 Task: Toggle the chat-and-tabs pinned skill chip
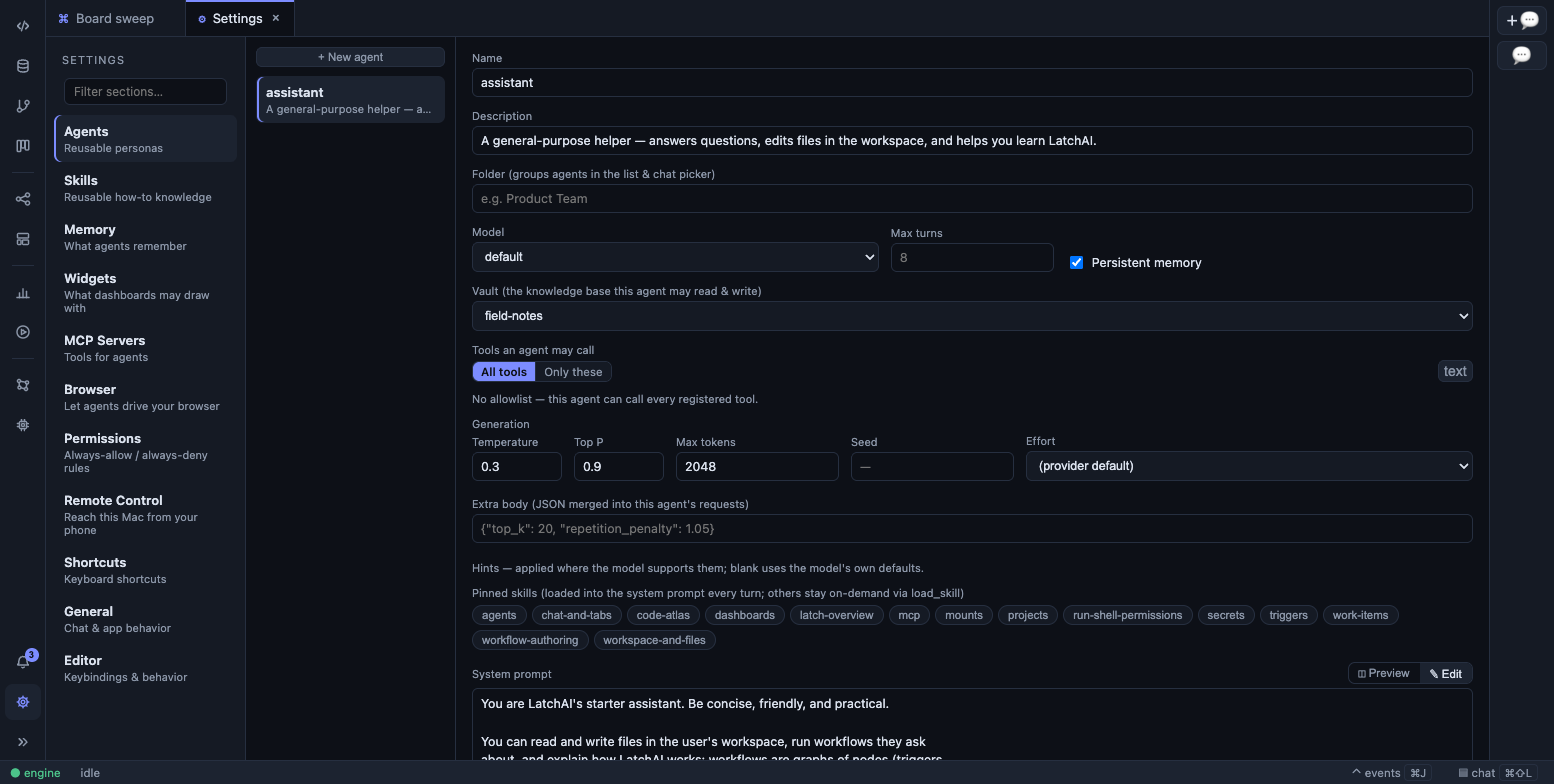pyautogui.click(x=576, y=615)
